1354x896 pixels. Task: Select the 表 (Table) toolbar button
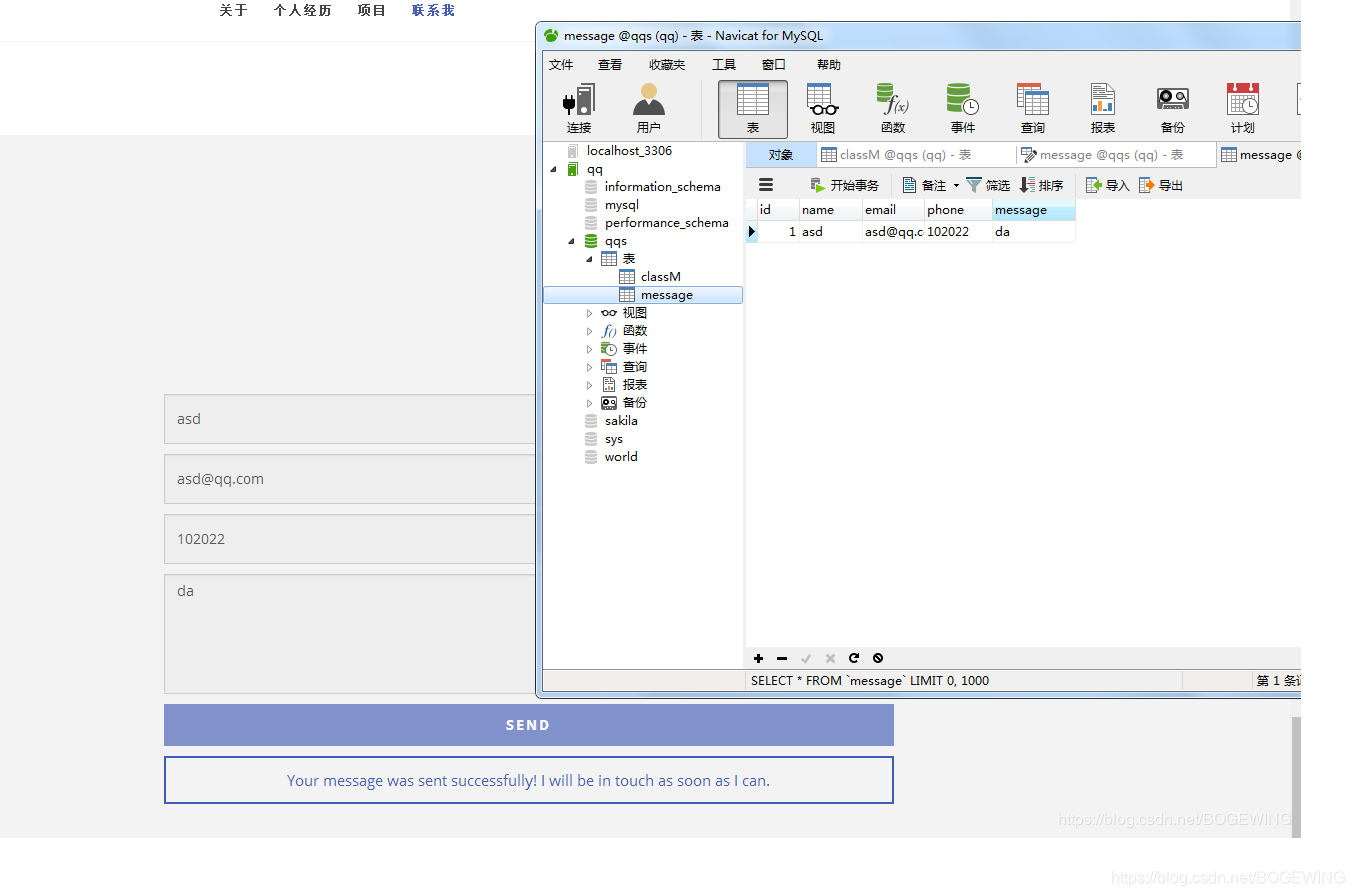click(x=753, y=109)
